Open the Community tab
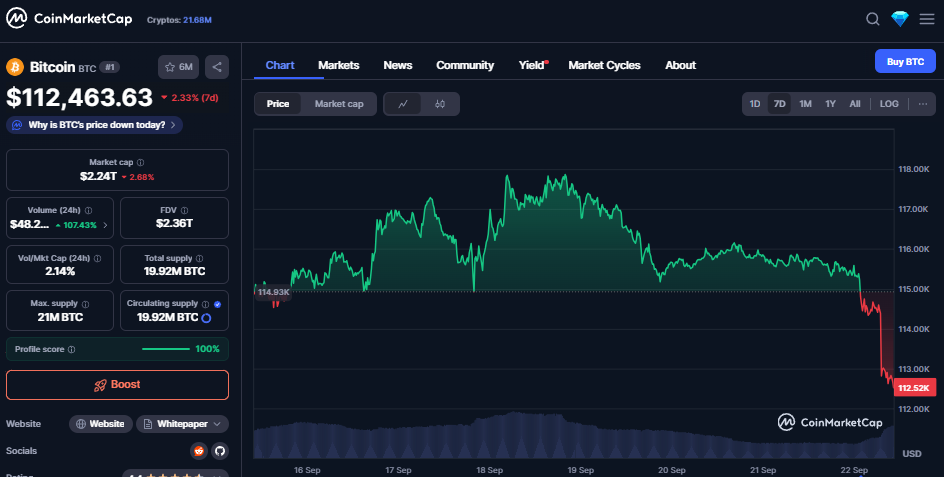The image size is (944, 477). [465, 65]
